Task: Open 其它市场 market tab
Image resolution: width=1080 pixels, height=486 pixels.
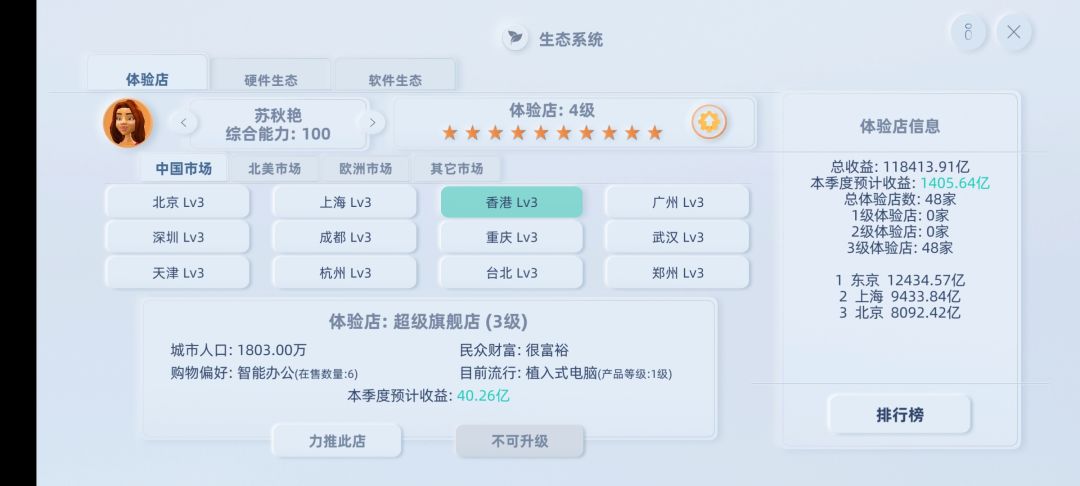Action: (x=456, y=169)
